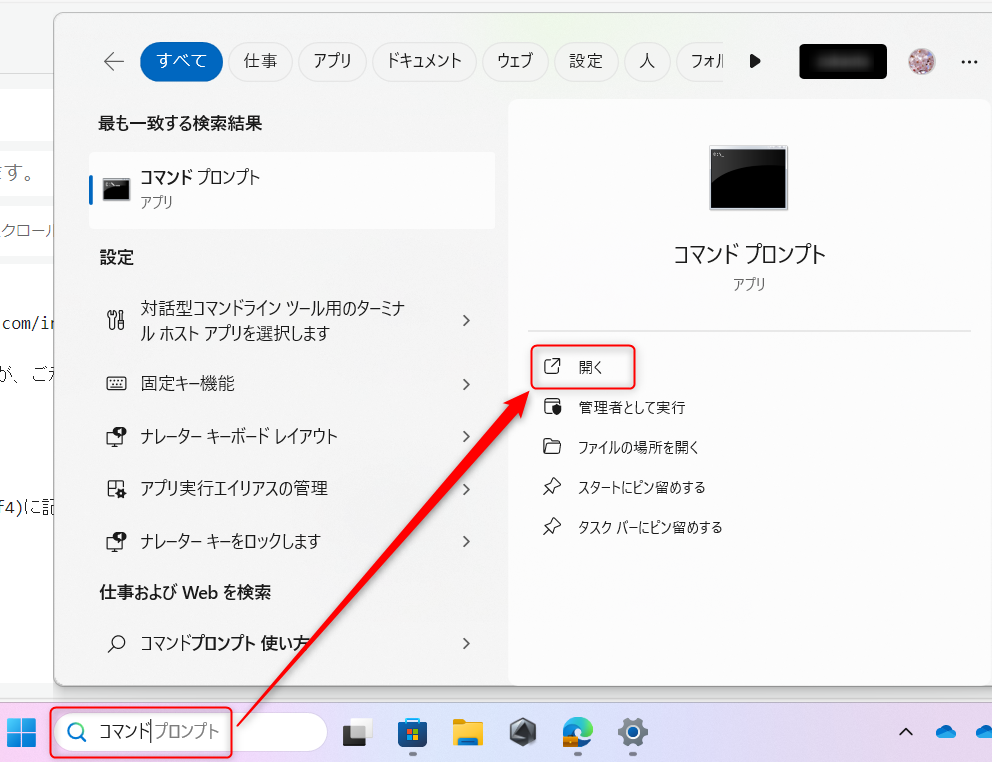Open ナレーター キーをロックします setting result
992x762 pixels.
tap(292, 541)
